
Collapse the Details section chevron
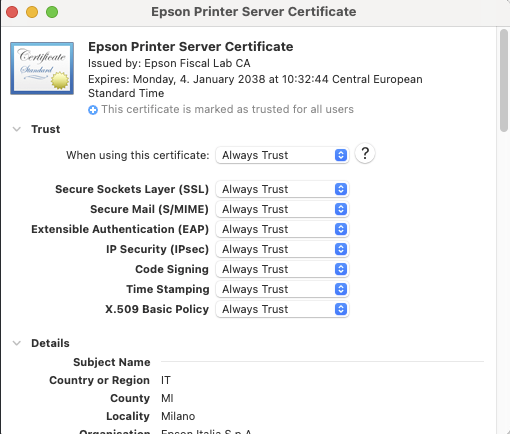[17, 343]
